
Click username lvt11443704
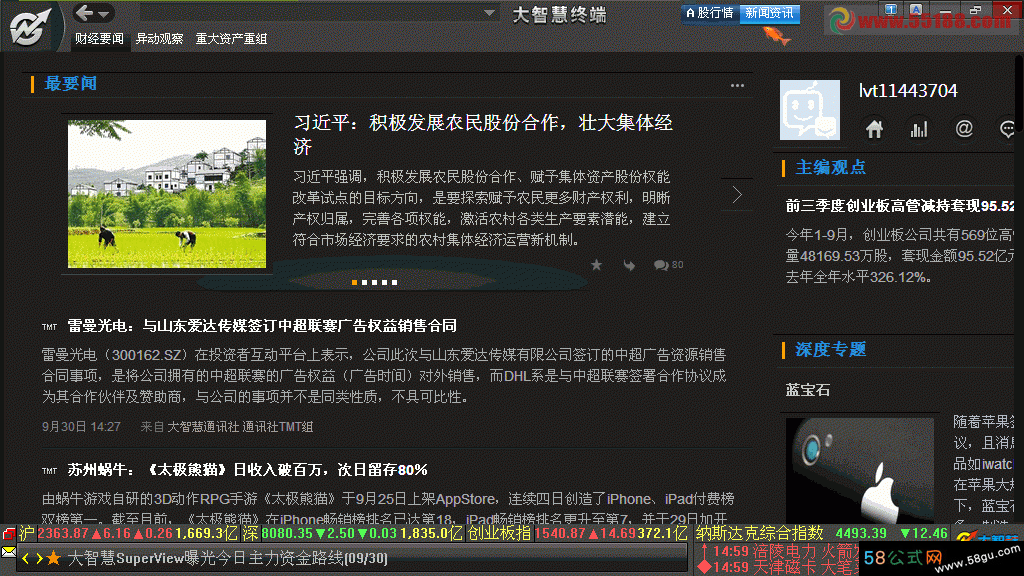(x=908, y=91)
